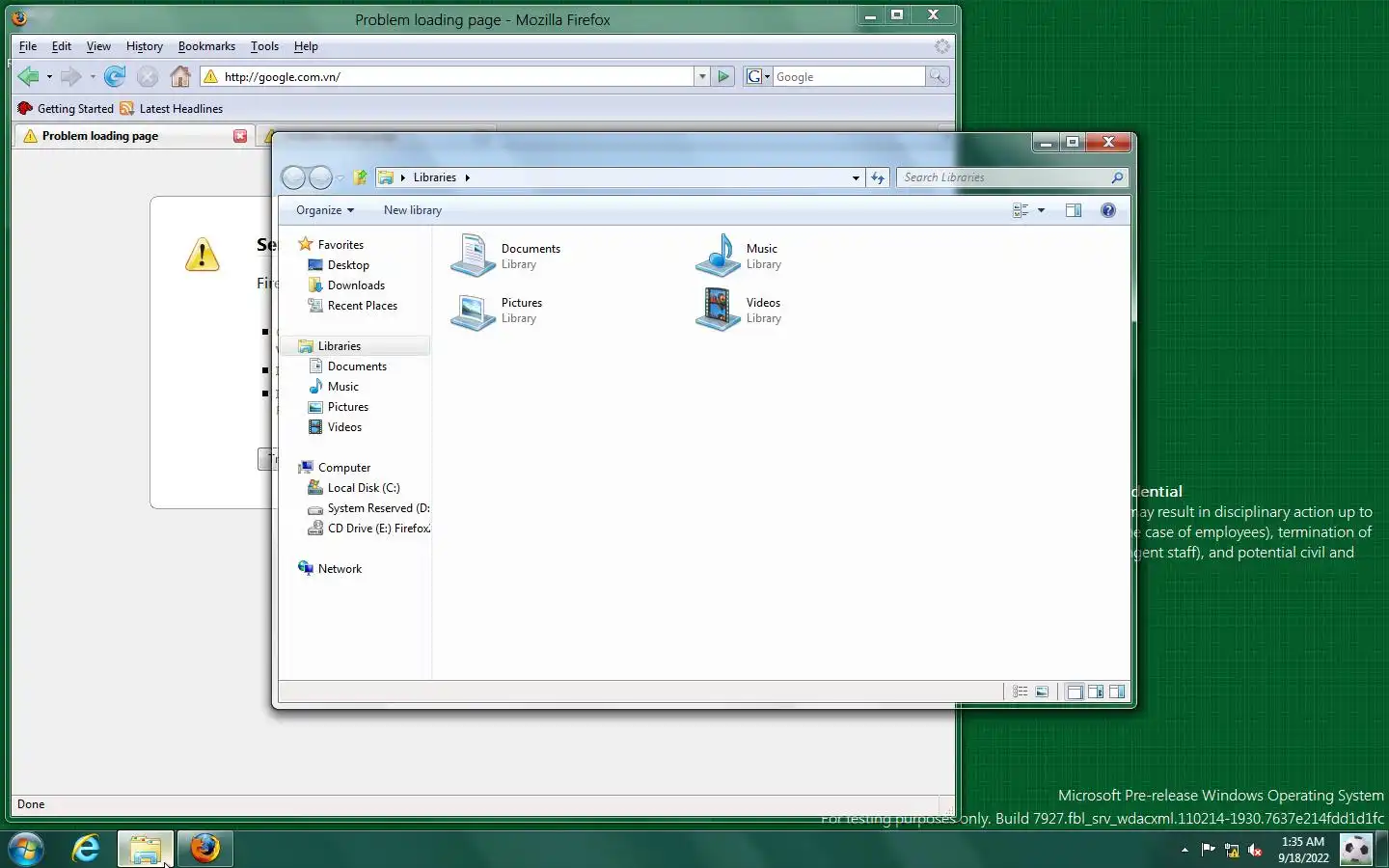Image resolution: width=1389 pixels, height=868 pixels.
Task: Show hidden tray icons arrow
Action: [1185, 850]
